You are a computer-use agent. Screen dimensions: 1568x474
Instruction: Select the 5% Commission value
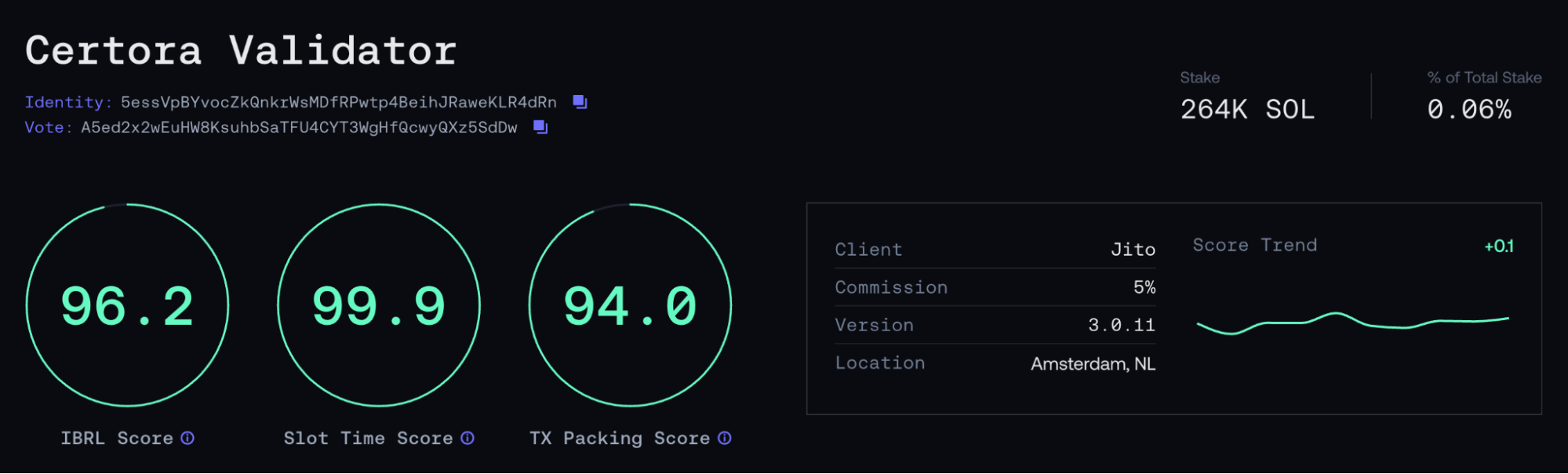click(1144, 287)
